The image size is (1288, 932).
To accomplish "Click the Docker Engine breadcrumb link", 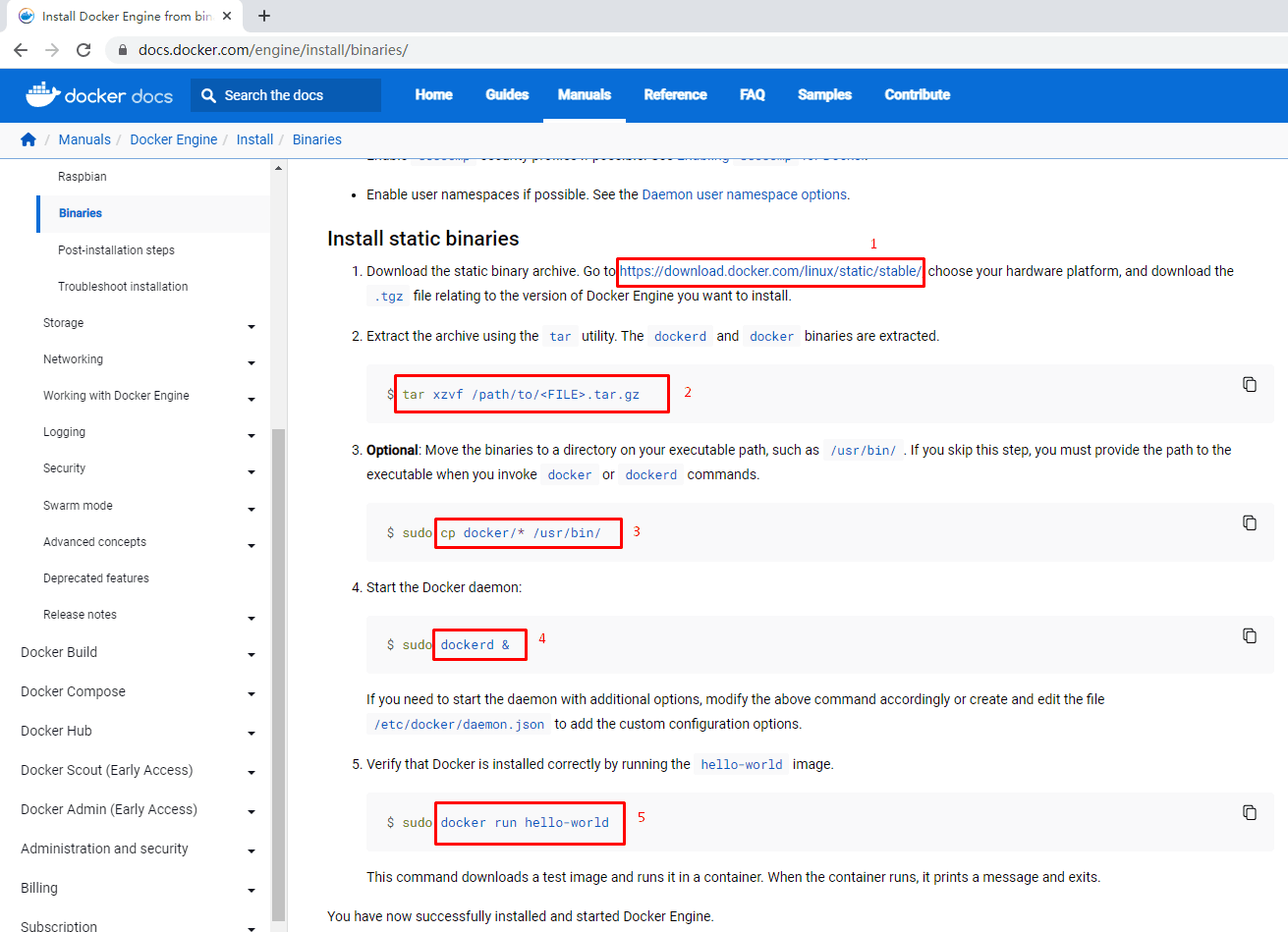I will click(x=174, y=139).
